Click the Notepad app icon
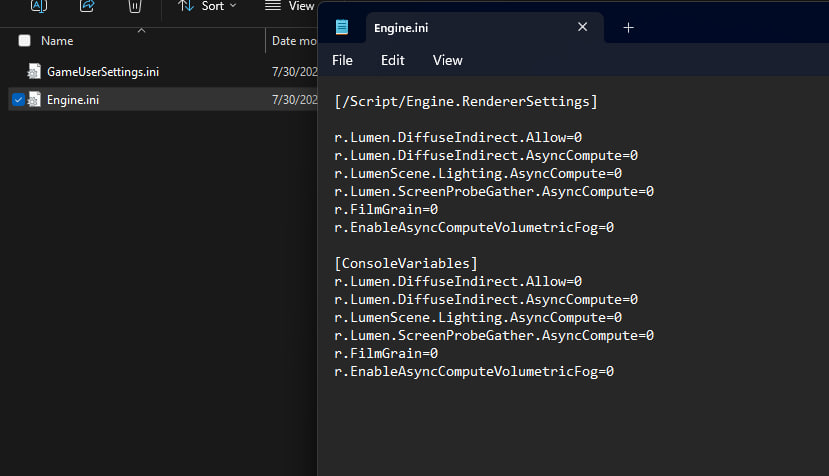The width and height of the screenshot is (829, 476). pos(342,27)
